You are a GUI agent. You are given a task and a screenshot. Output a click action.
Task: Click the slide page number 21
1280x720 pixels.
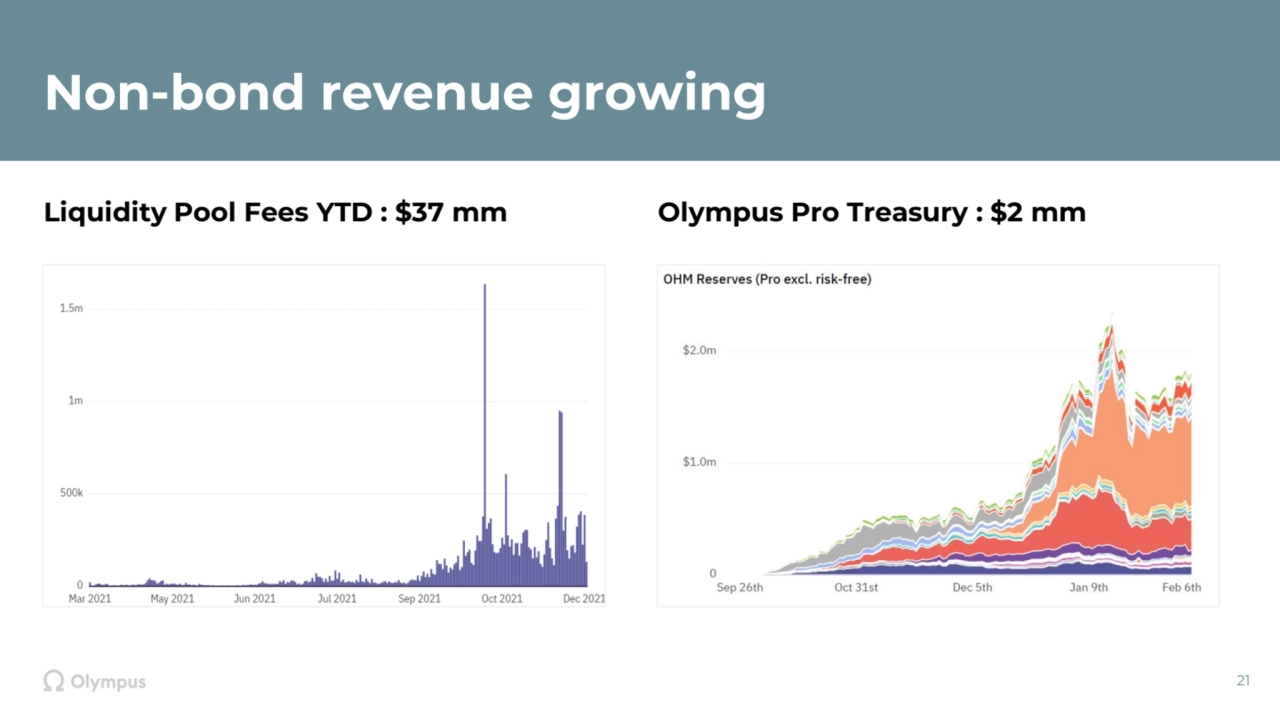pos(1243,681)
